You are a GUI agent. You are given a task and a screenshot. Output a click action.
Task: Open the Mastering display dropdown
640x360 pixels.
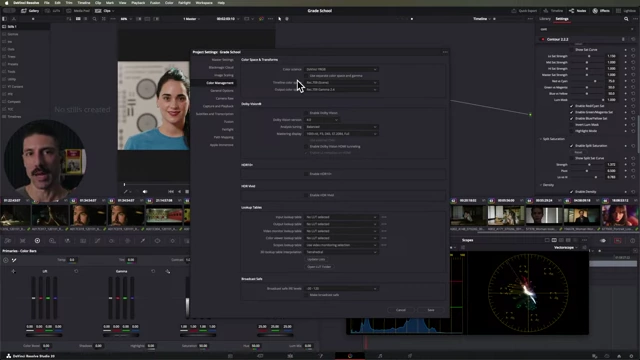click(341, 134)
